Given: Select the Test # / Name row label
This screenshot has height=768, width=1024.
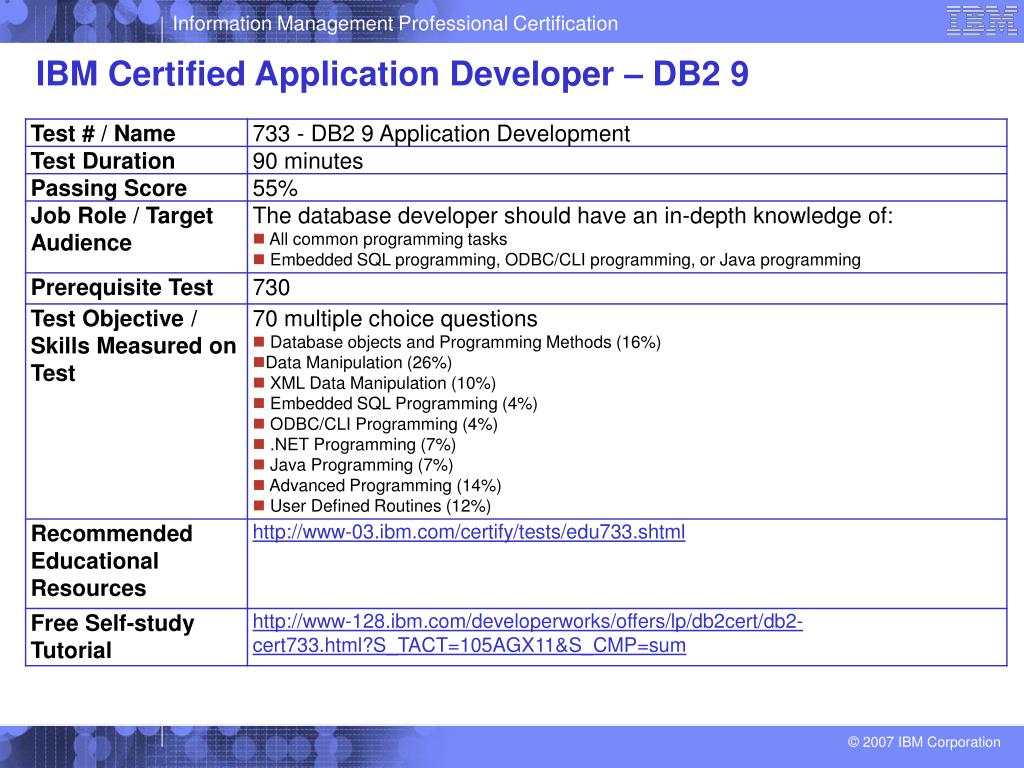Looking at the screenshot, I should [103, 134].
